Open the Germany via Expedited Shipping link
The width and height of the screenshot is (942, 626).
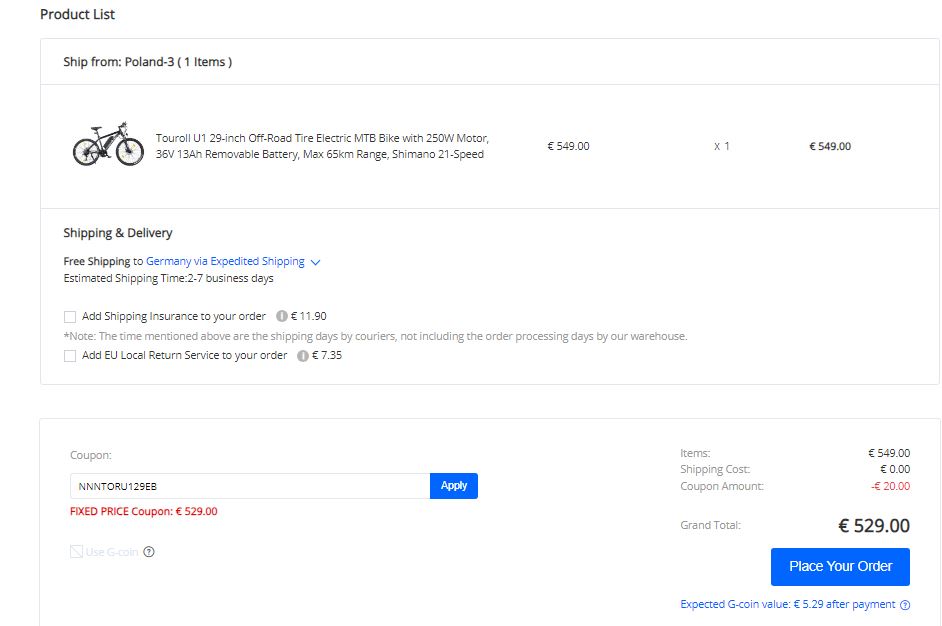[x=225, y=261]
